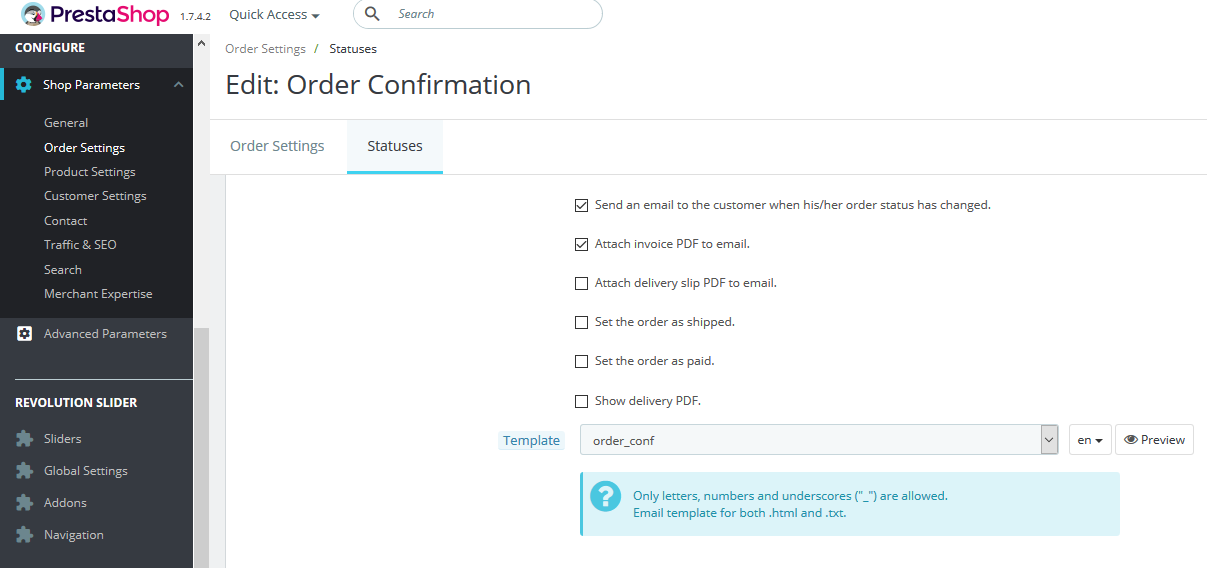
Task: Click the Advanced Parameters icon
Action: coord(25,334)
